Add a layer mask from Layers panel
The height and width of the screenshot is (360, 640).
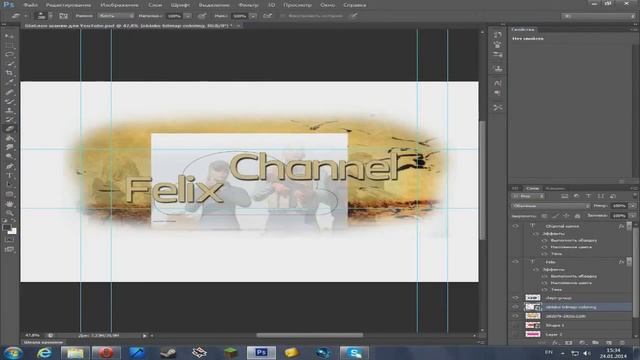[x=569, y=342]
